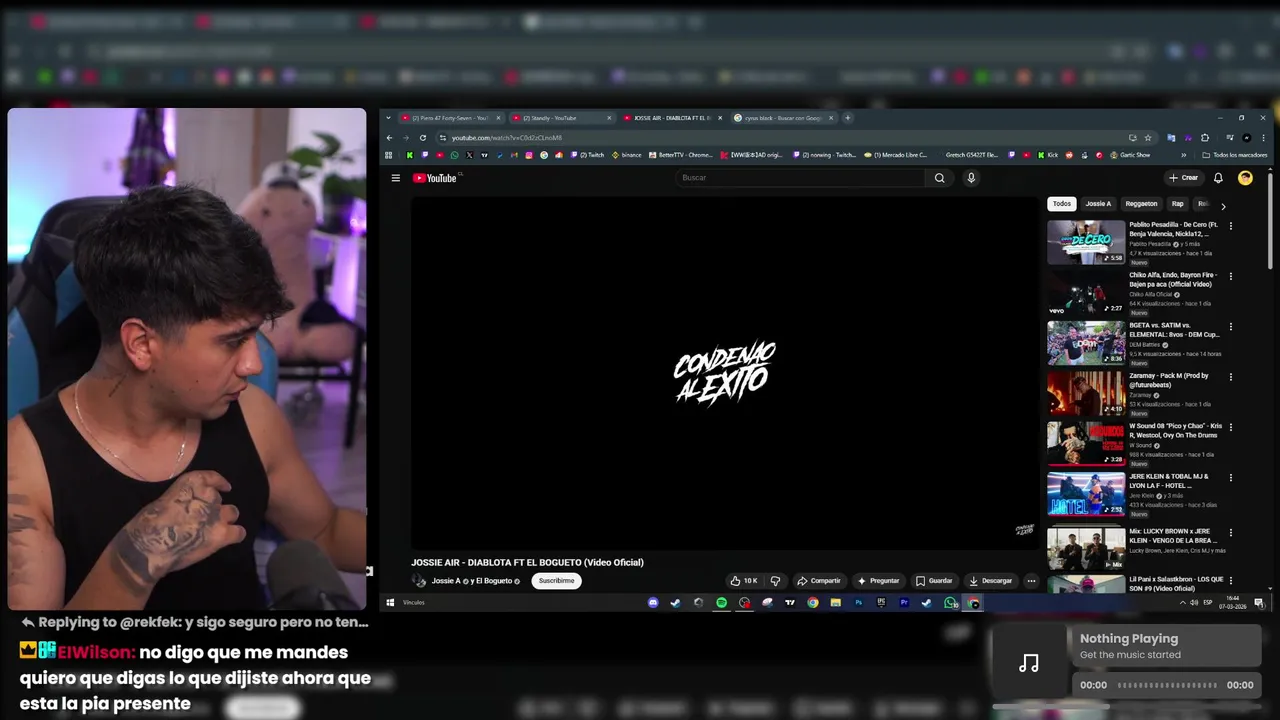Bookmark this page with the star icon
Image resolution: width=1280 pixels, height=720 pixels.
pyautogui.click(x=1148, y=138)
